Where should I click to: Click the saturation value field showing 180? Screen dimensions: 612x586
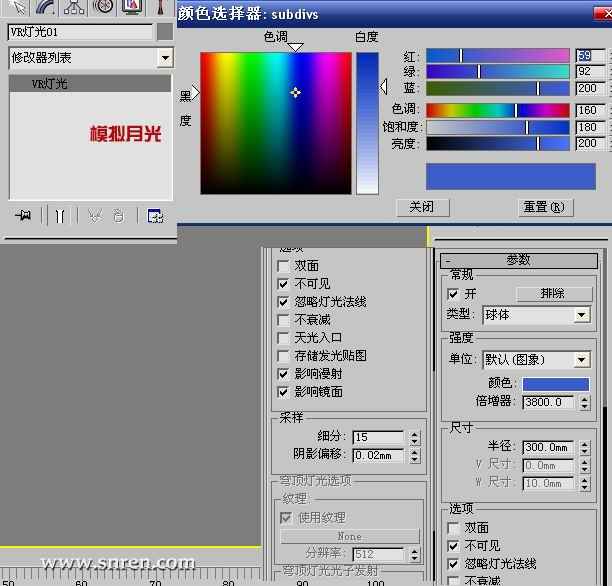tap(591, 127)
